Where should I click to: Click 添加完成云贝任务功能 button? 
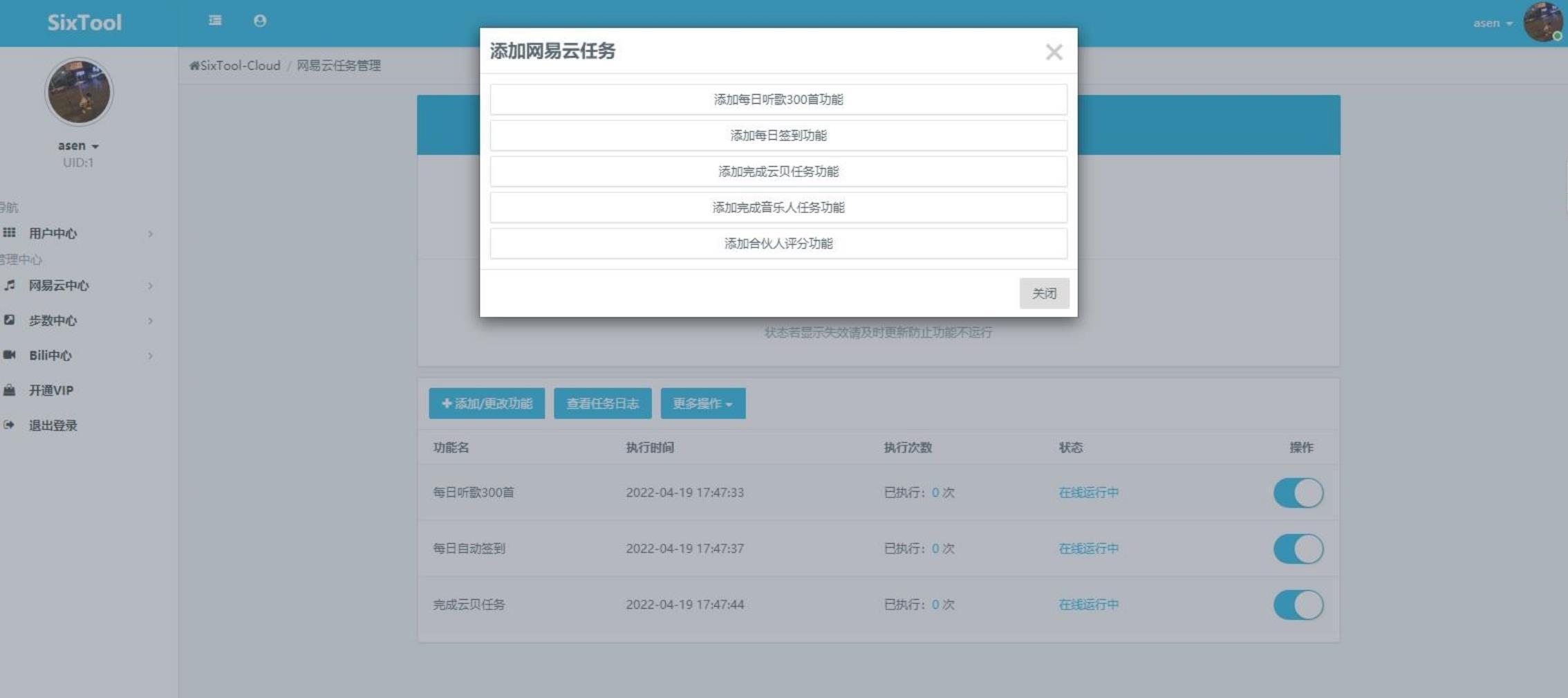click(778, 172)
